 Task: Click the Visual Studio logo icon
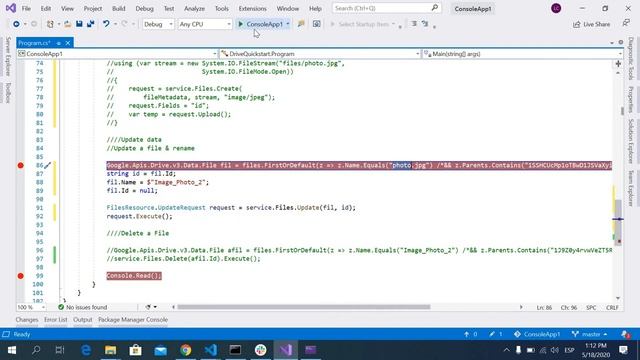(x=11, y=8)
